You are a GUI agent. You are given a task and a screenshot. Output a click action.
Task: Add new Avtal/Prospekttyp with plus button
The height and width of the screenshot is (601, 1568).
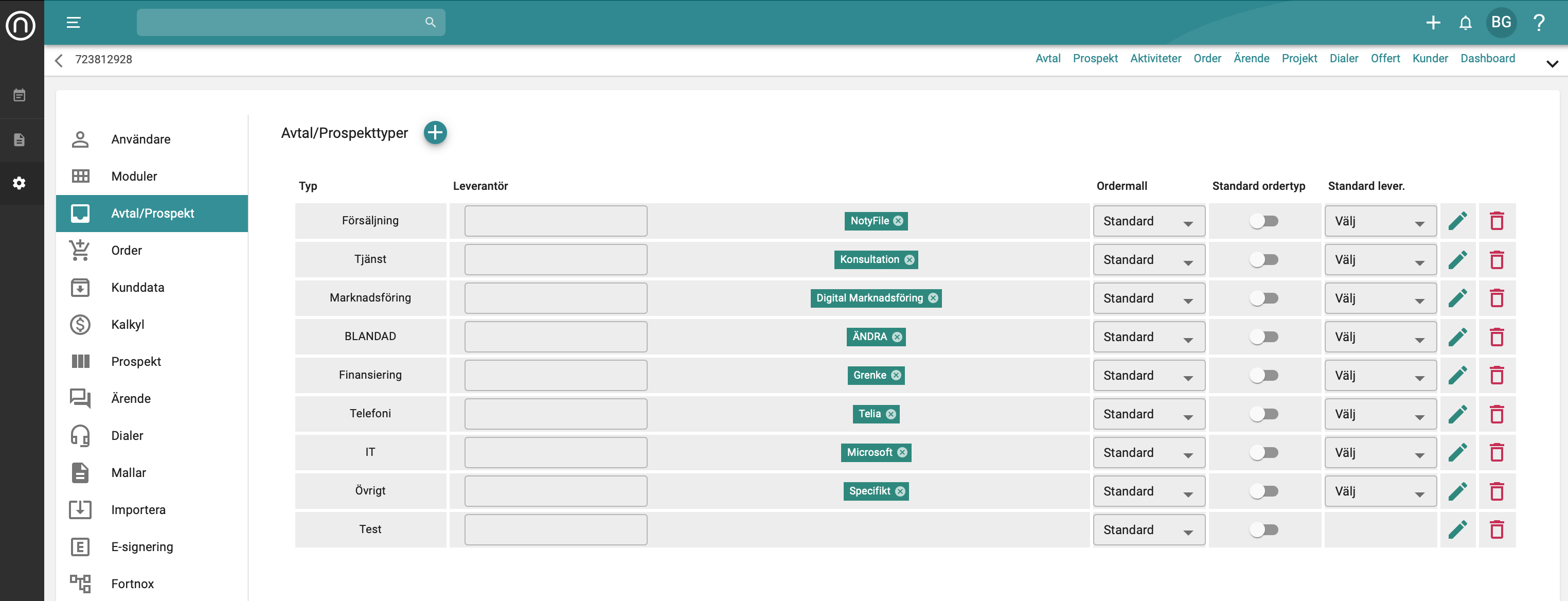(435, 132)
